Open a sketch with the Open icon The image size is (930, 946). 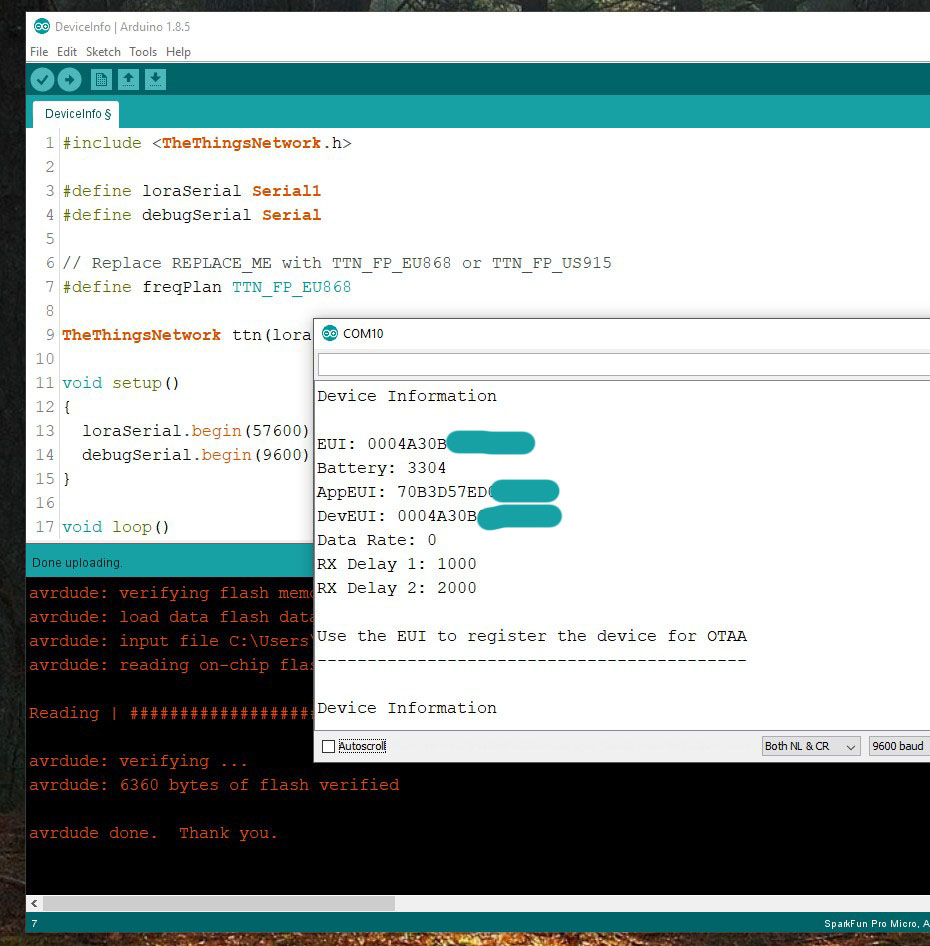point(128,79)
